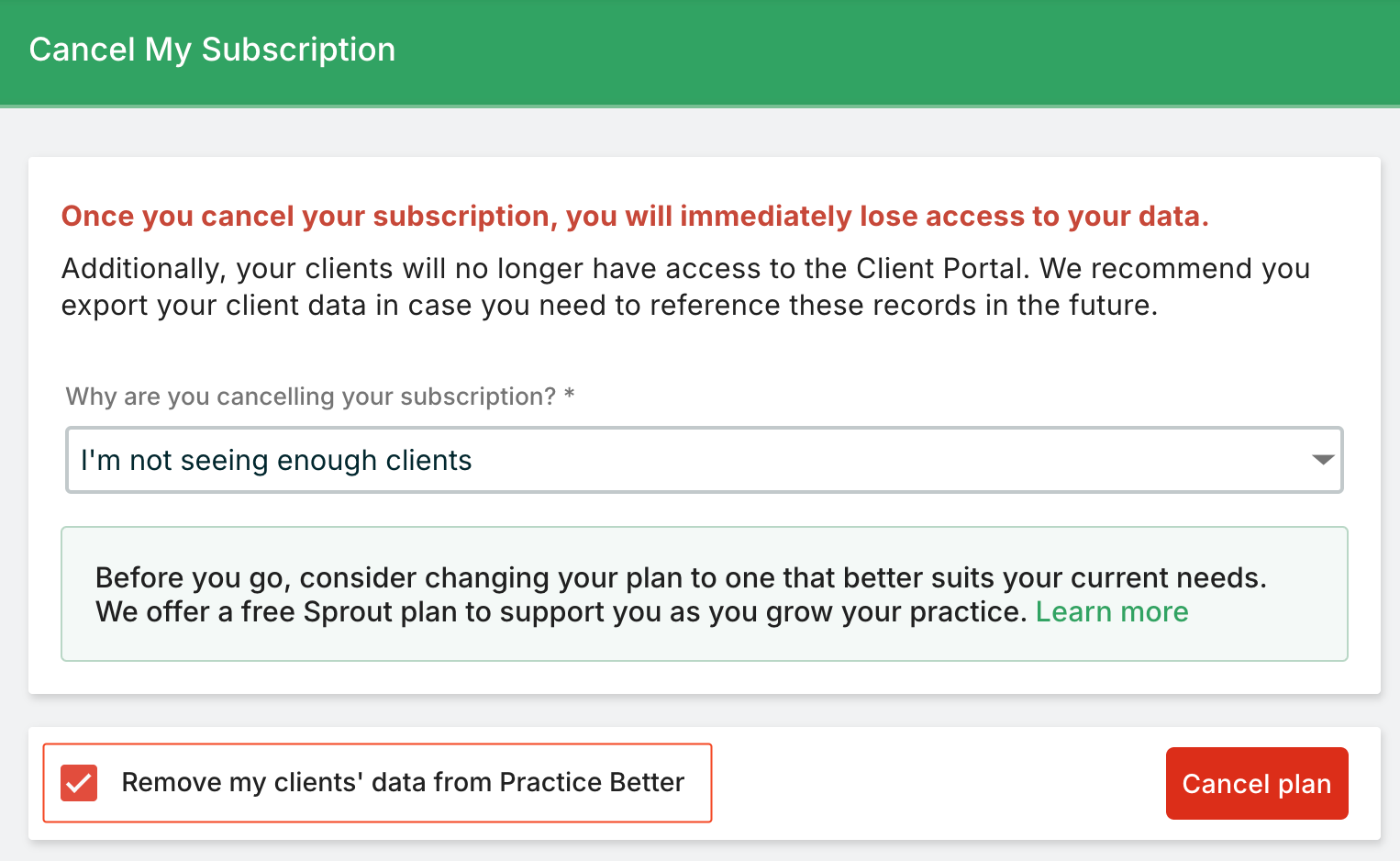Image resolution: width=1400 pixels, height=861 pixels.
Task: Select the "Why are you cancelling" field label
Action: pos(310,397)
